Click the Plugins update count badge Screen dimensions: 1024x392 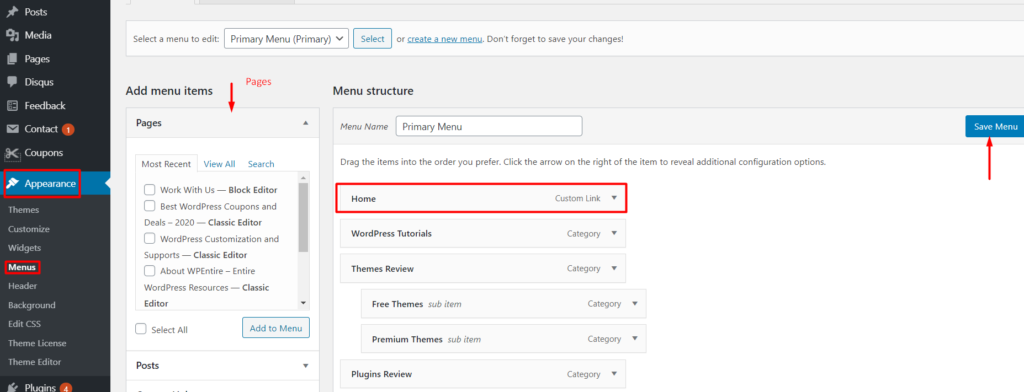click(x=65, y=387)
